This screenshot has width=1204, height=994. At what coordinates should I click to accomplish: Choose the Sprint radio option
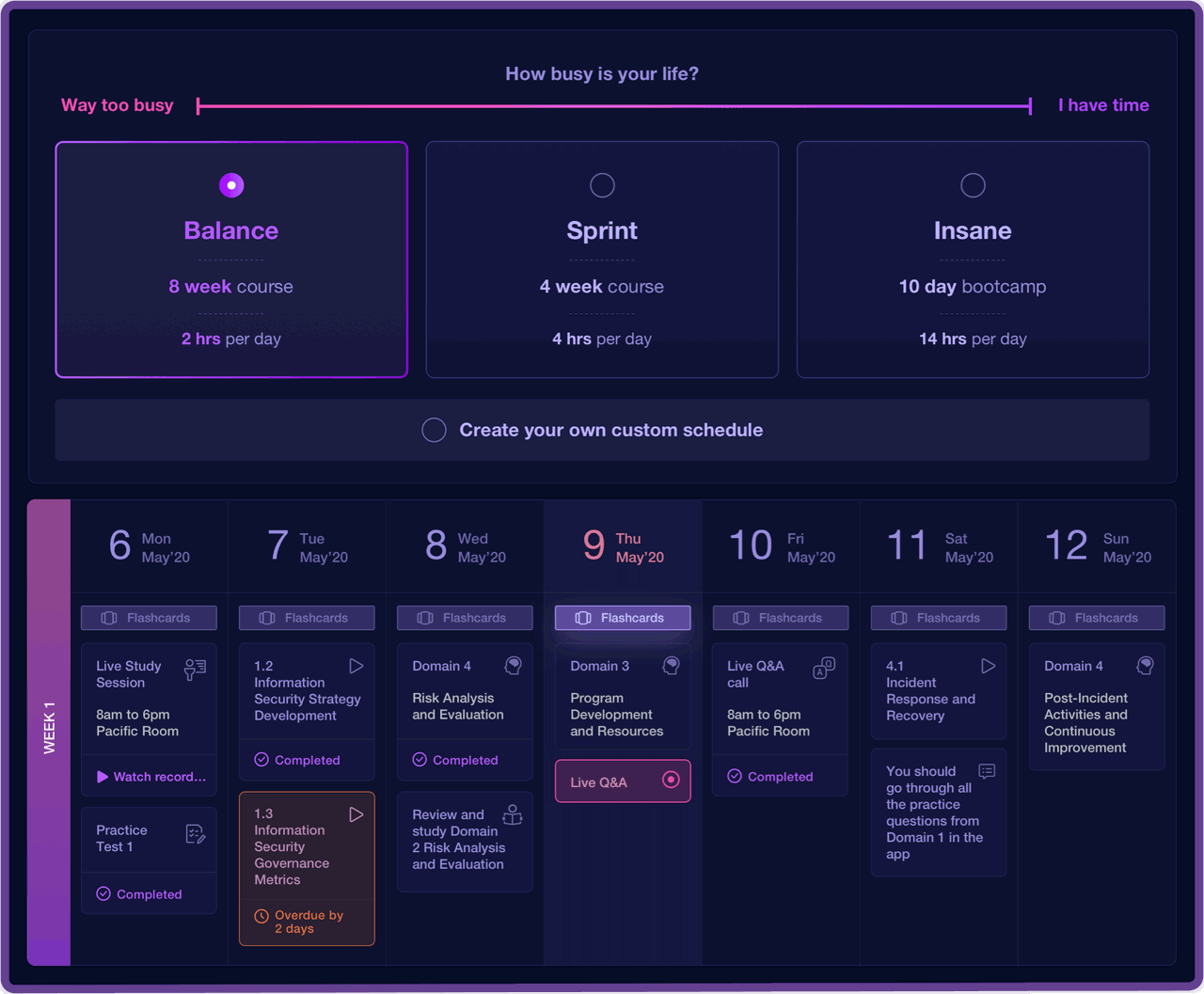602,185
